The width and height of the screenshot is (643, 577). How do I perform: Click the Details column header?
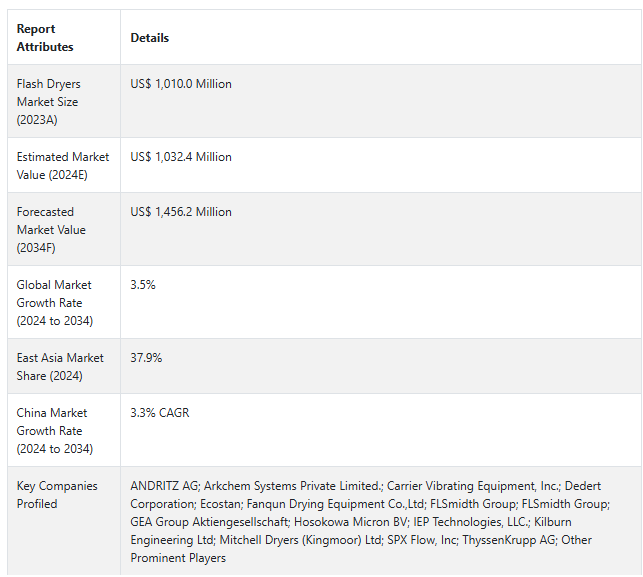tap(150, 38)
